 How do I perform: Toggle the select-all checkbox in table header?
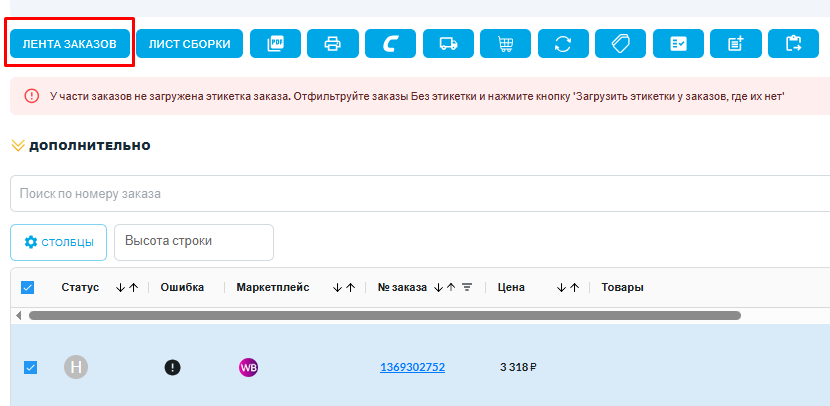[x=28, y=288]
